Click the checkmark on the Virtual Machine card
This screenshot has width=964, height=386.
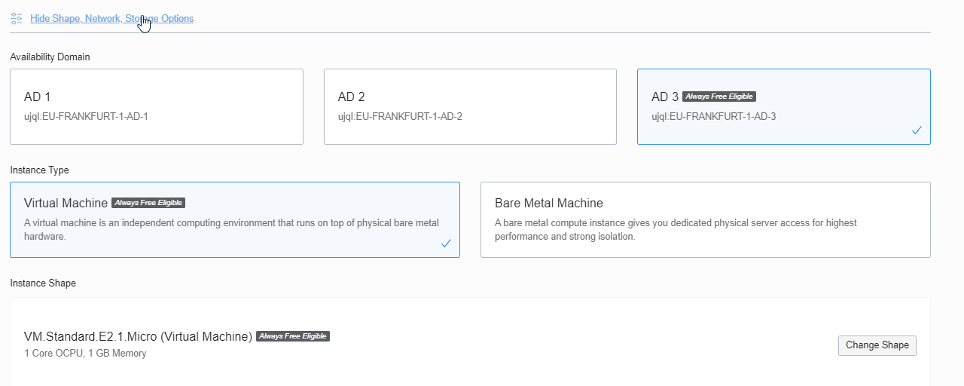pos(446,243)
